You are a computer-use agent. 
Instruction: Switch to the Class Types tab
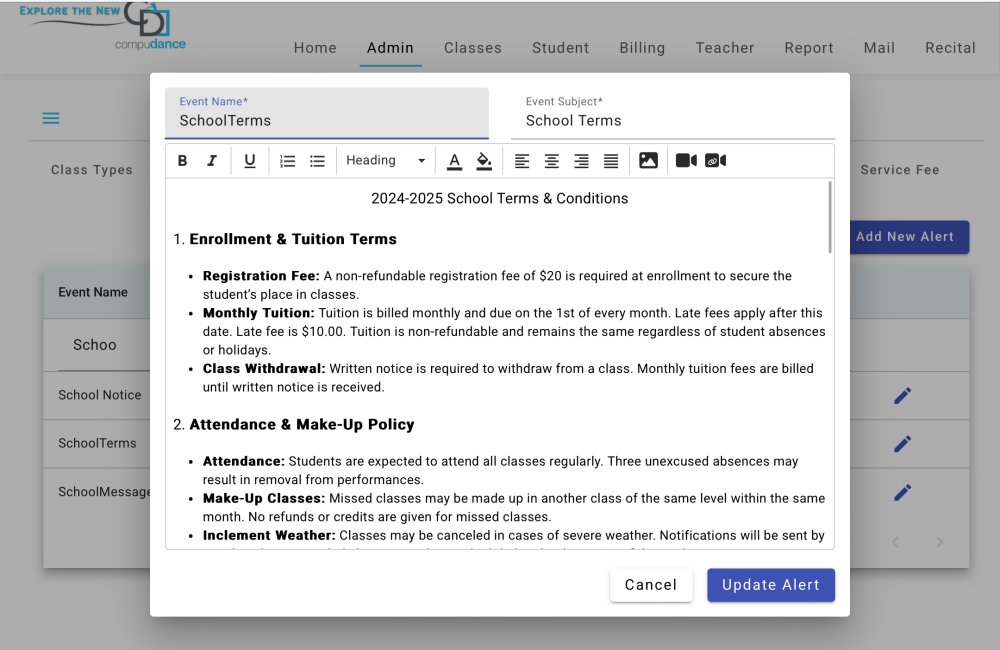92,170
